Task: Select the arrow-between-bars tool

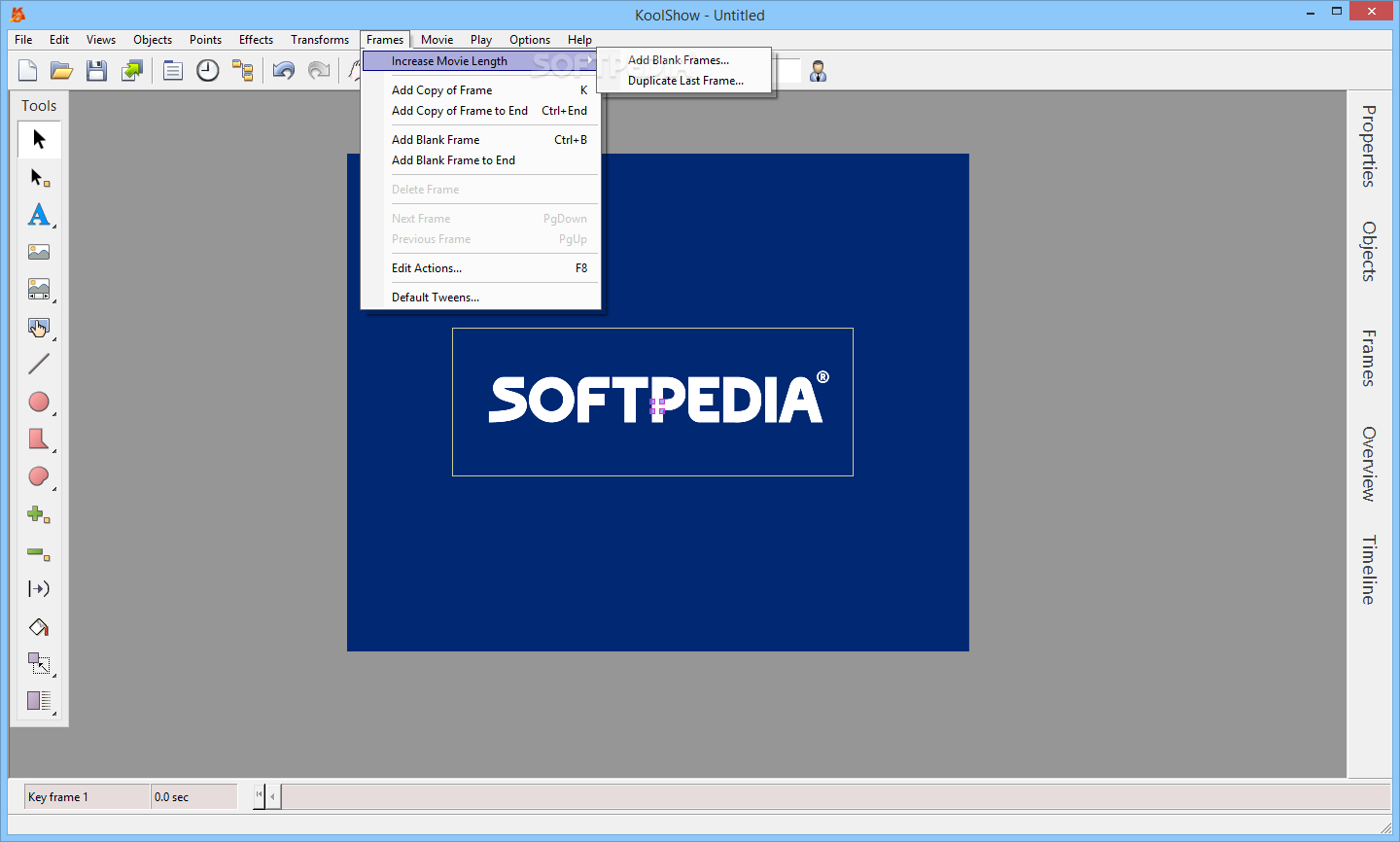Action: tap(39, 589)
